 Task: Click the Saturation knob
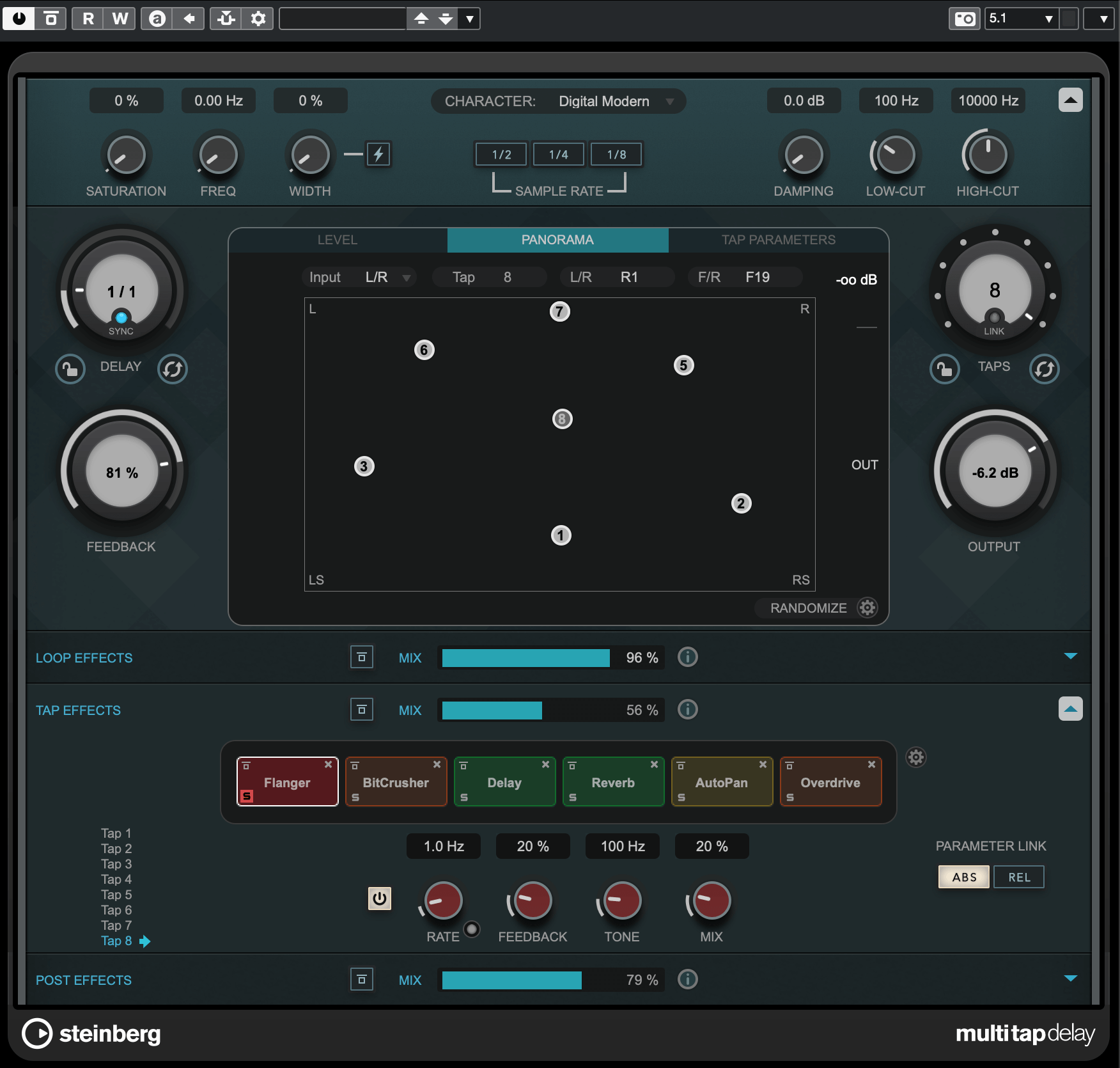(x=127, y=155)
